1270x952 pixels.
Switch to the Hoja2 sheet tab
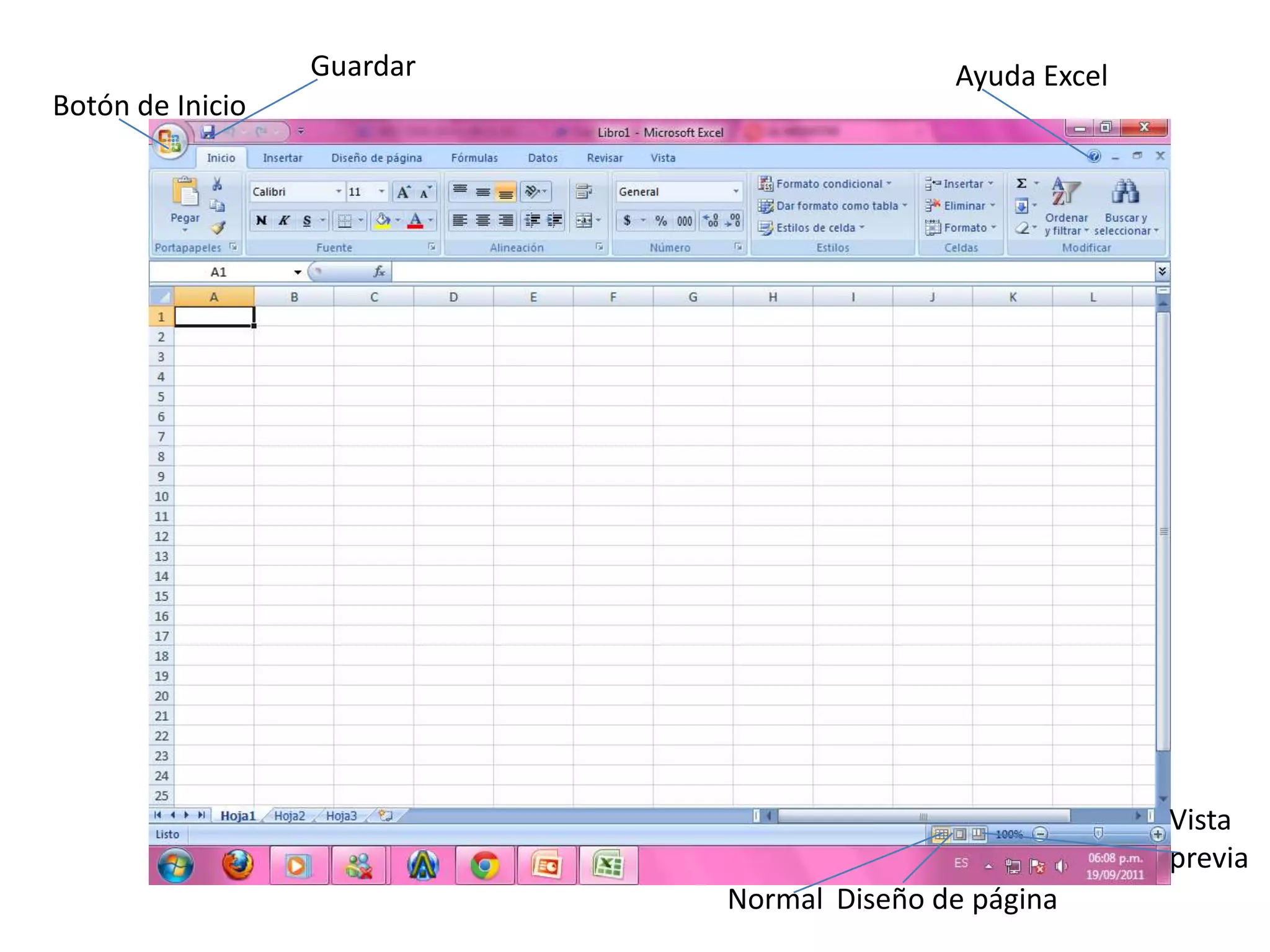coord(290,816)
